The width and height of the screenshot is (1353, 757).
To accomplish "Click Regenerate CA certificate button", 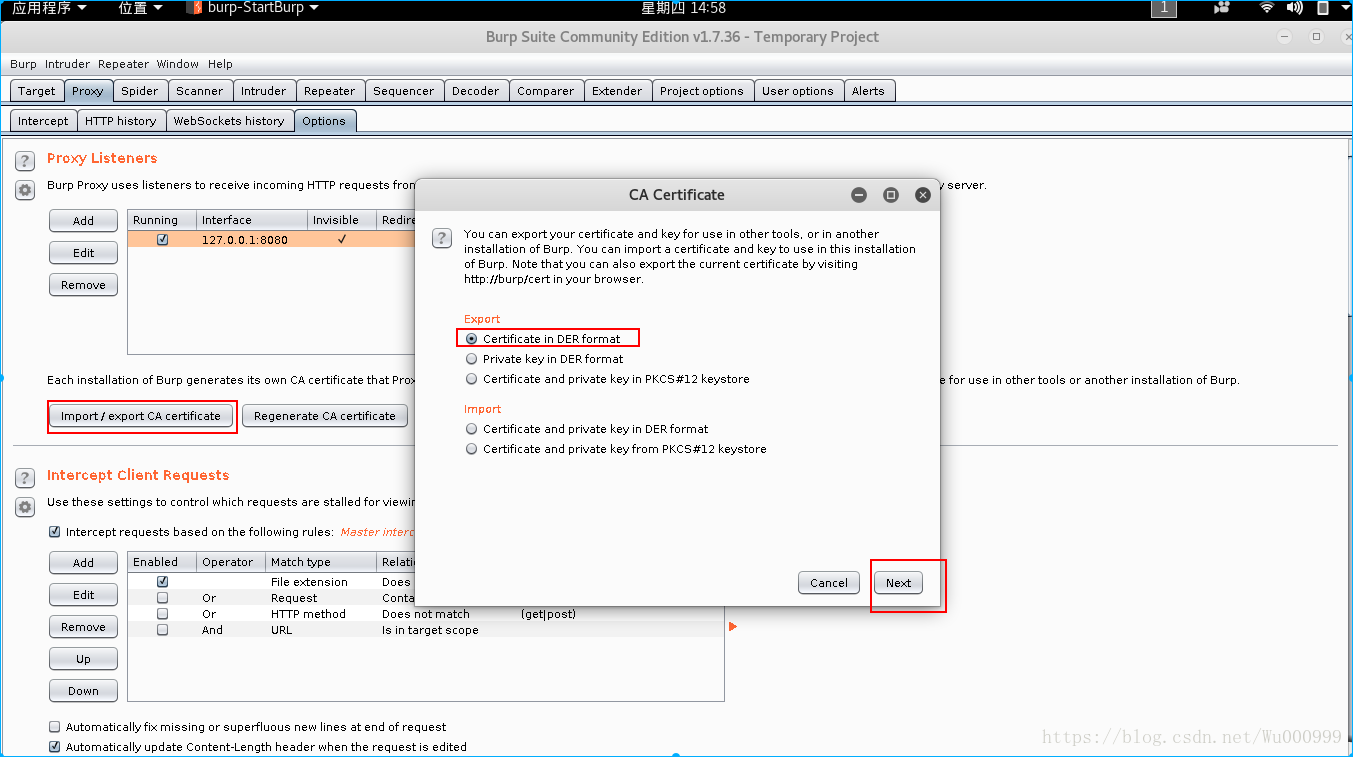I will pos(325,416).
